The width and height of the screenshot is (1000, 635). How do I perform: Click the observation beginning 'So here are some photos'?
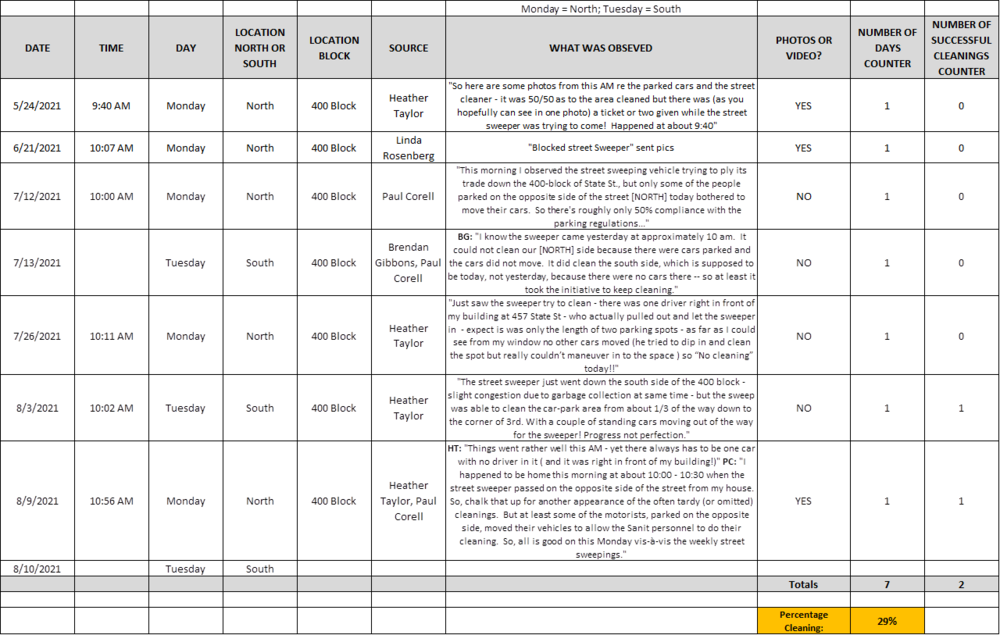[x=601, y=106]
